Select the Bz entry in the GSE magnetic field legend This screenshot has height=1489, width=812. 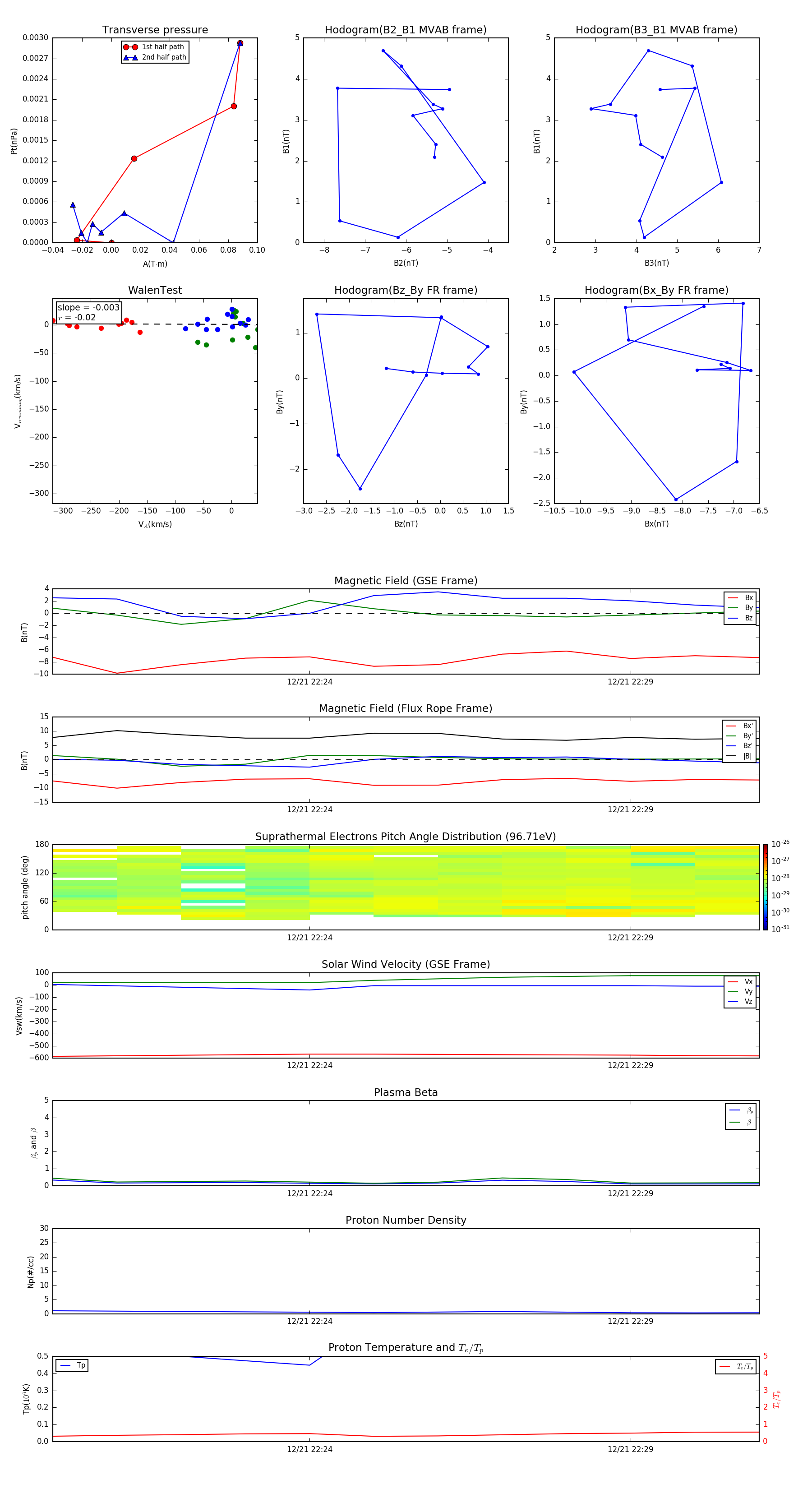(x=740, y=618)
